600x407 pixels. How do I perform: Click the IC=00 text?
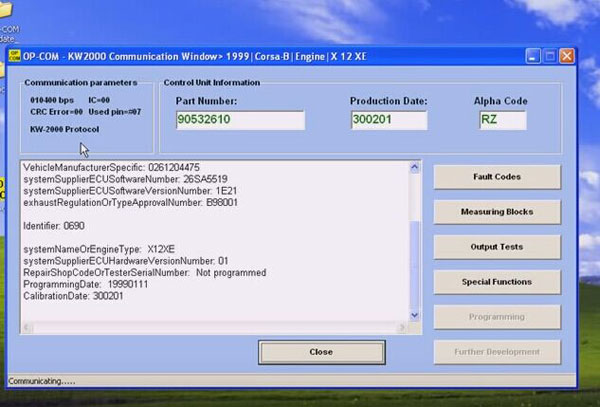point(99,100)
